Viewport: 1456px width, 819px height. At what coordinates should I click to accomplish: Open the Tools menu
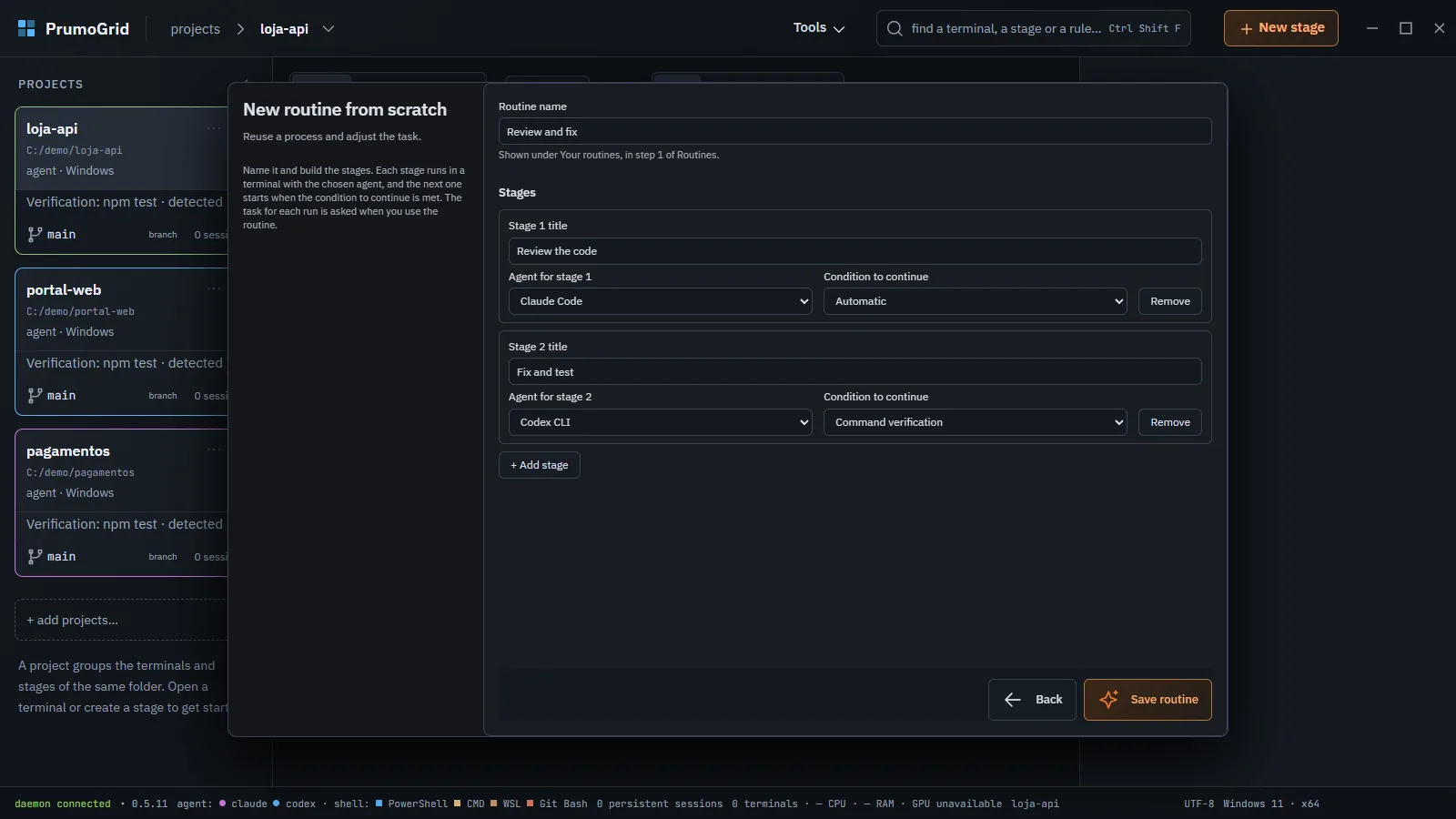(819, 28)
